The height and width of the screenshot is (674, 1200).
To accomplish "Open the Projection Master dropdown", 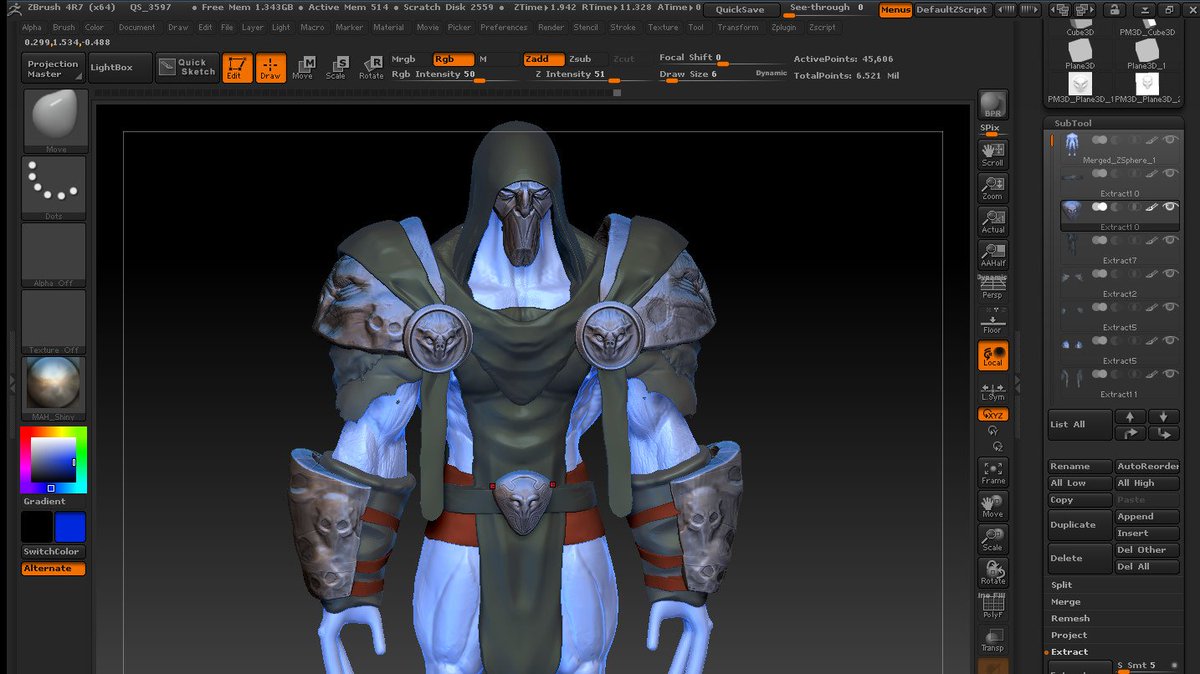I will [x=53, y=68].
